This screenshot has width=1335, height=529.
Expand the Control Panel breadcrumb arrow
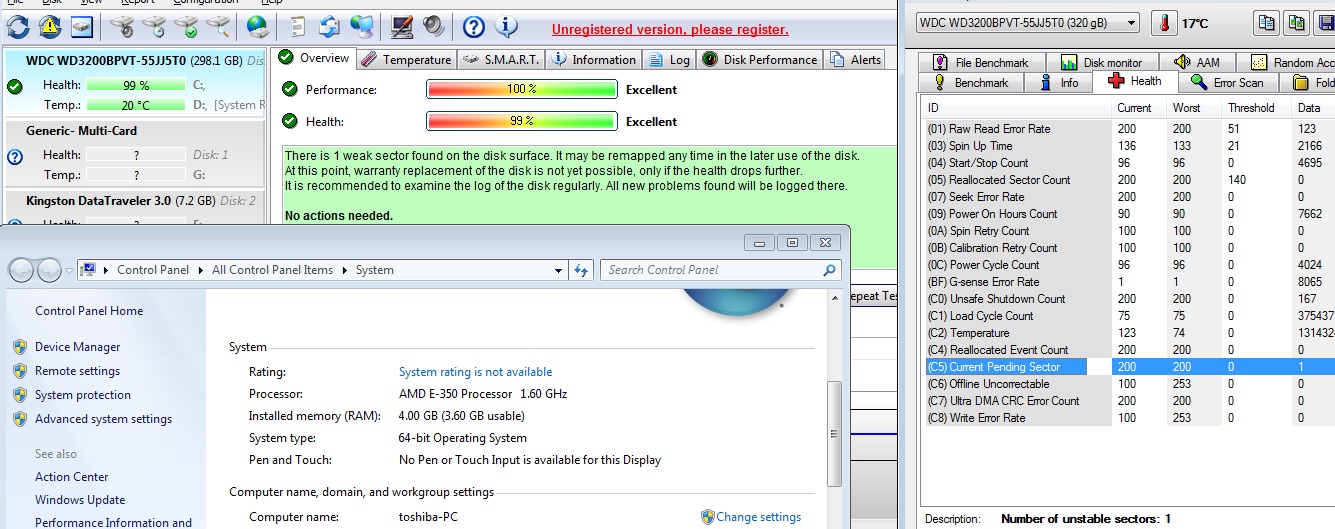pyautogui.click(x=200, y=270)
